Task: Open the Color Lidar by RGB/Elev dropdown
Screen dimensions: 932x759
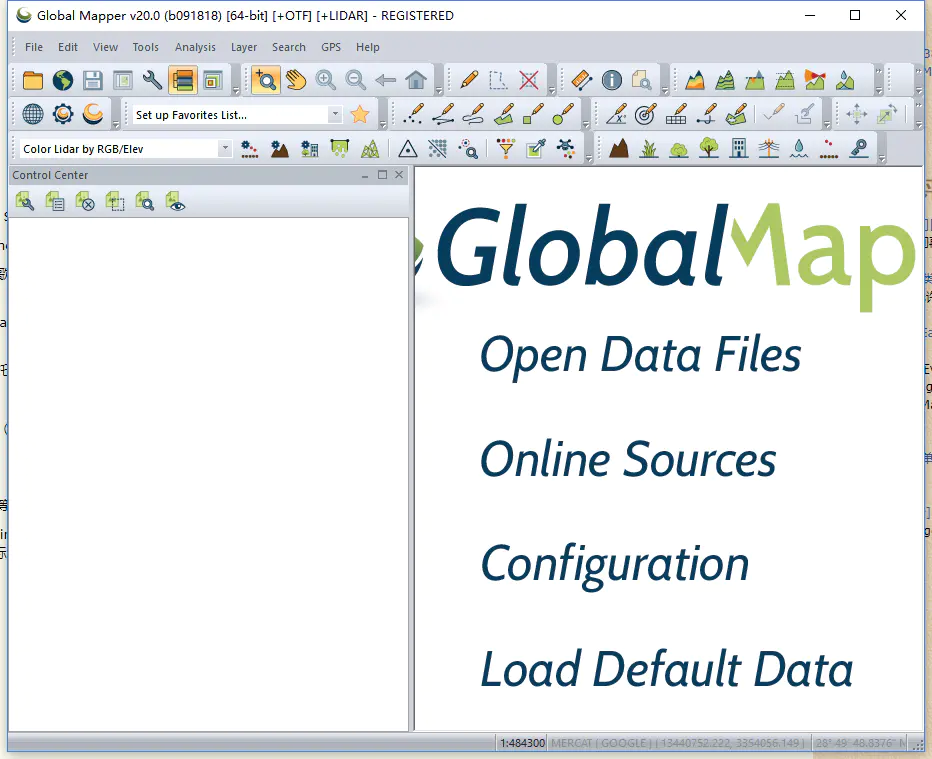Action: click(225, 149)
